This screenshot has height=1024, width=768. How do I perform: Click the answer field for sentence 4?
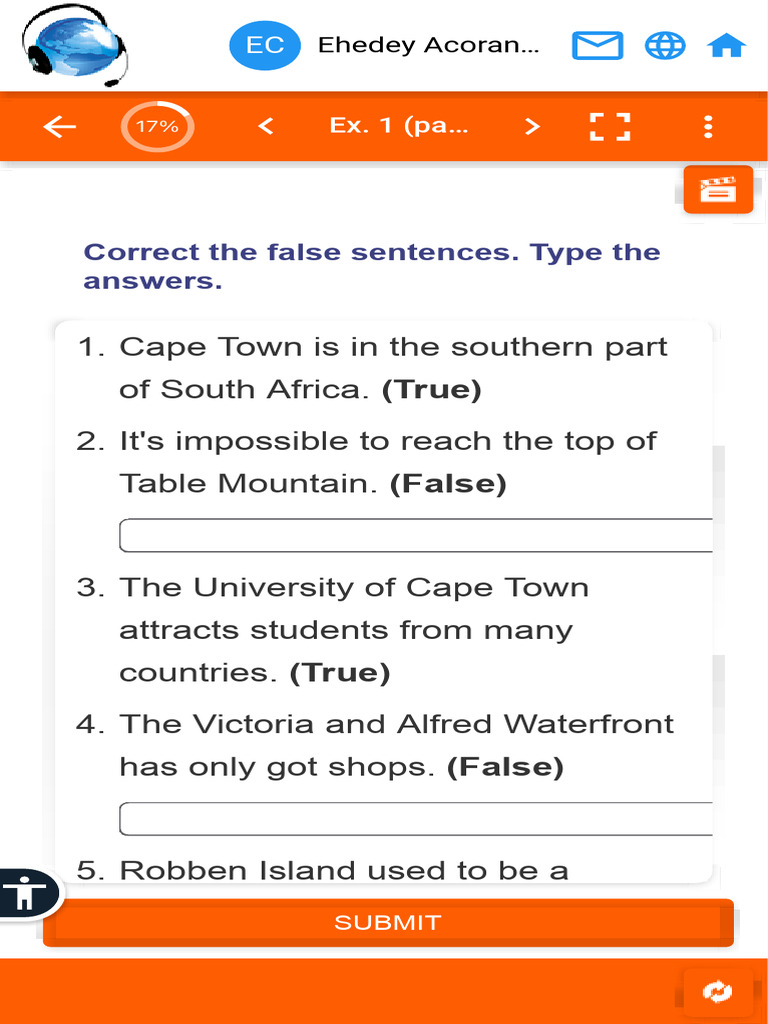pos(416,819)
